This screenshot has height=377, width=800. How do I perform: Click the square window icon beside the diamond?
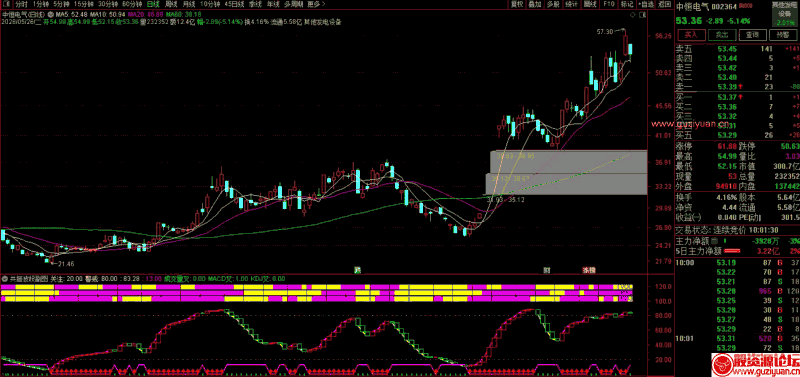pyautogui.click(x=643, y=16)
